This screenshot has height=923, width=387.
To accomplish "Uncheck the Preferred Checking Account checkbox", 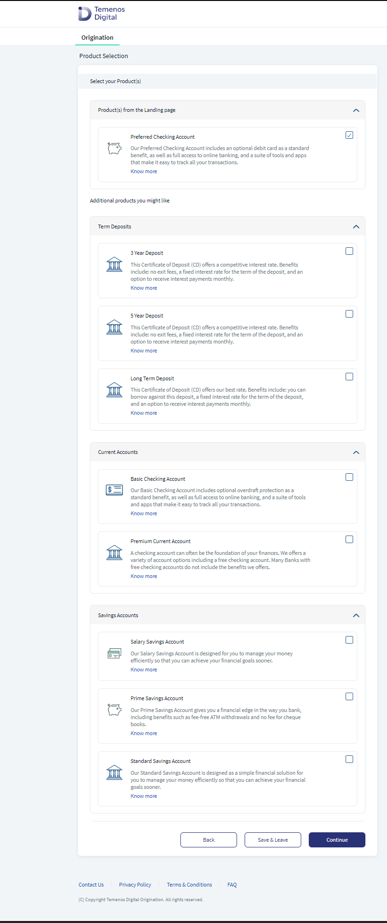I will pos(349,135).
